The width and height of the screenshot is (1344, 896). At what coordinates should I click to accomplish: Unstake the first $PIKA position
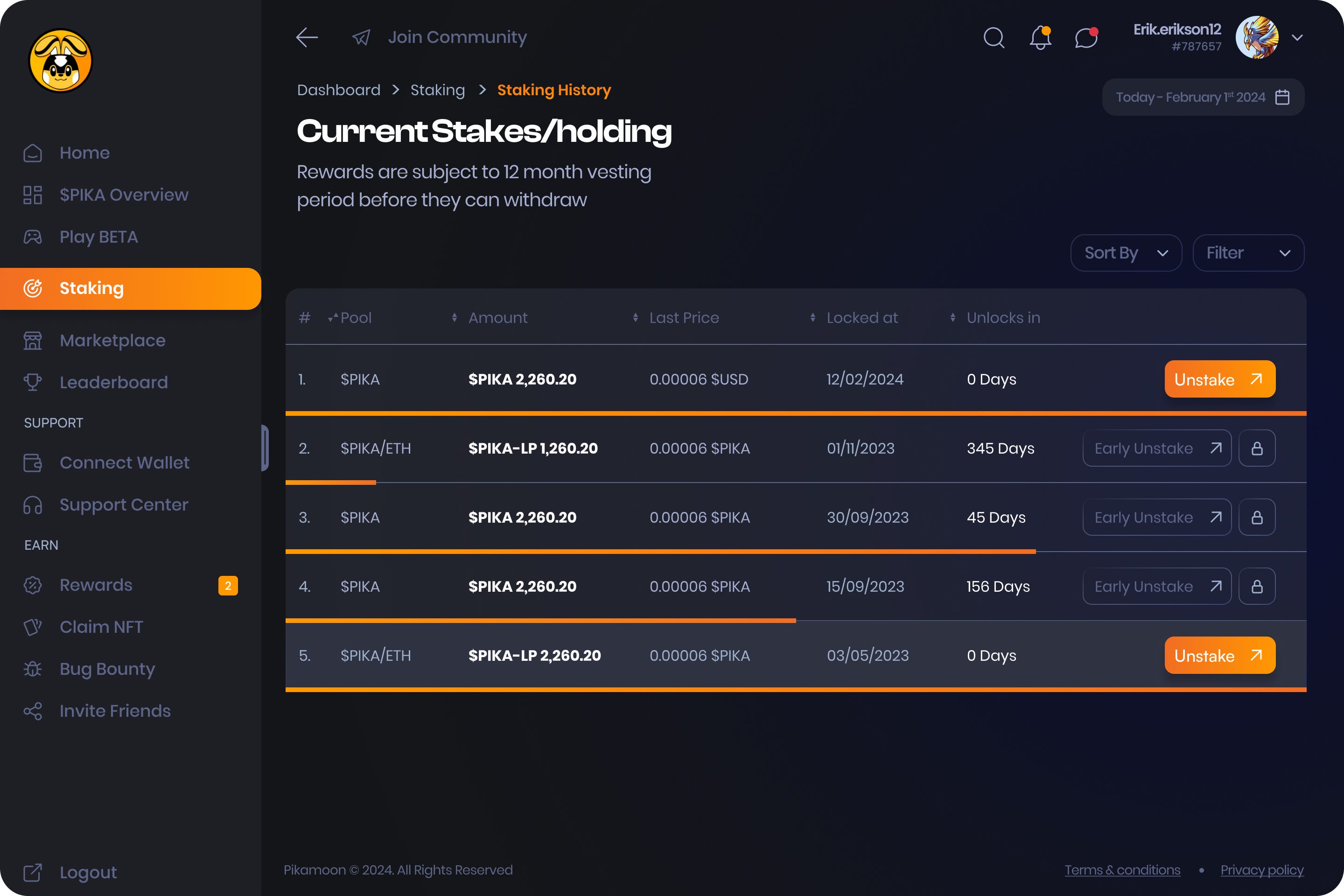tap(1219, 379)
